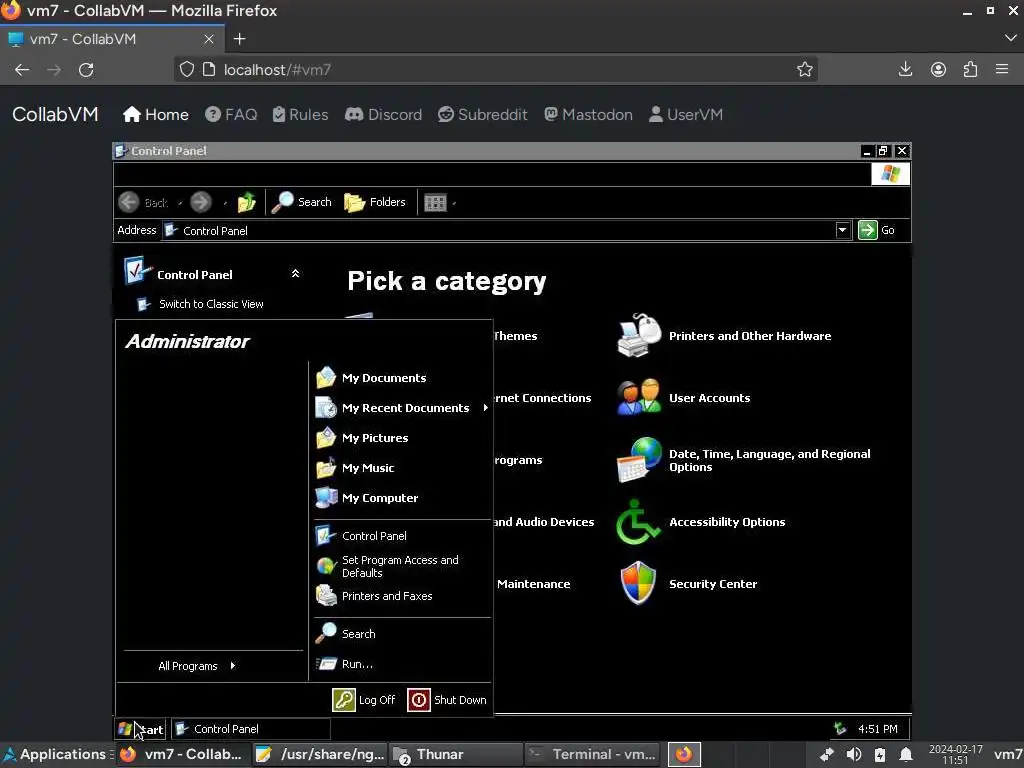The width and height of the screenshot is (1024, 768).
Task: Open Date, Time, Language, and Regional Options
Action: (744, 460)
